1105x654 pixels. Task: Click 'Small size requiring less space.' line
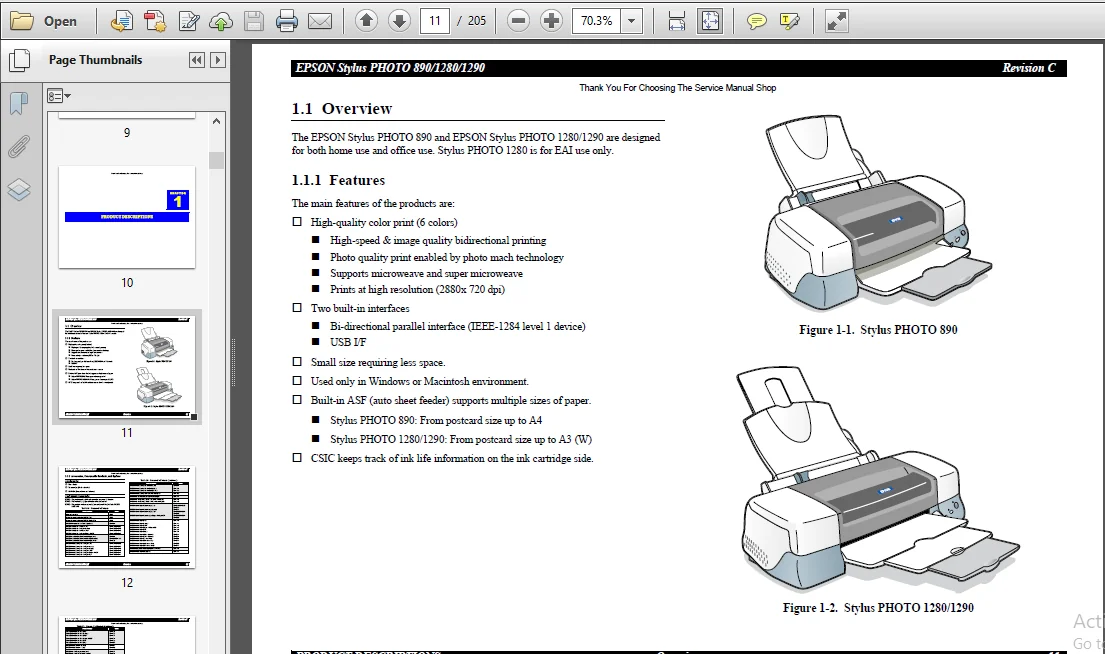point(378,362)
